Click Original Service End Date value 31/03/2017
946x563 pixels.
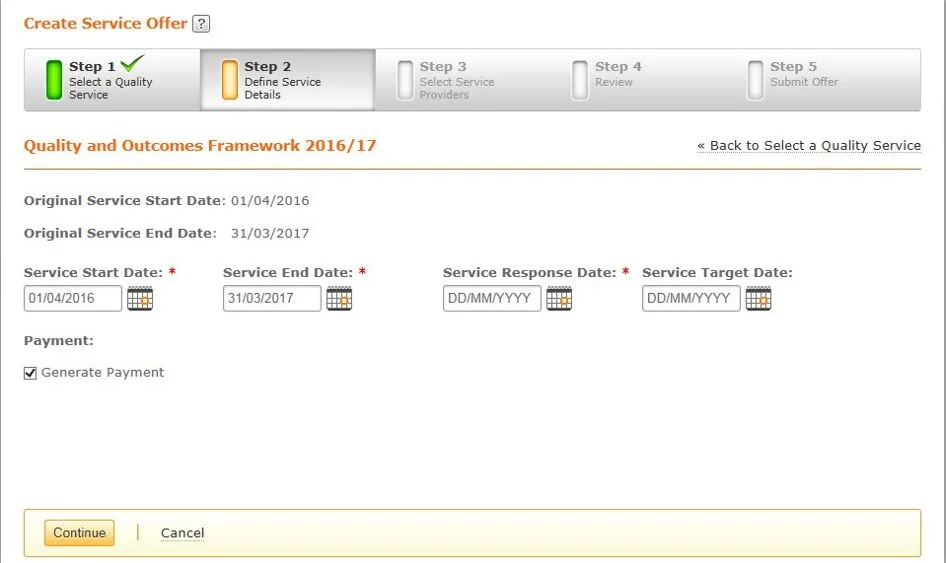[270, 233]
